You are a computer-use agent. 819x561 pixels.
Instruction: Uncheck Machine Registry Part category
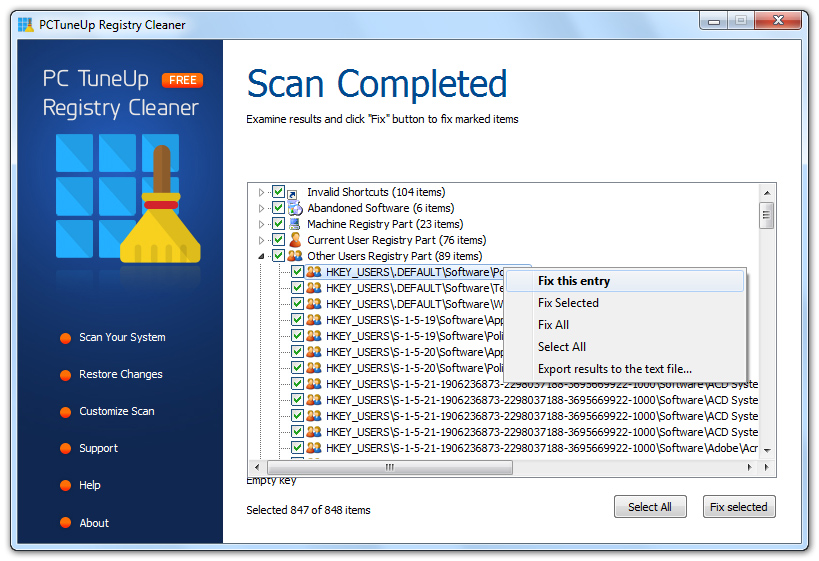pos(278,224)
